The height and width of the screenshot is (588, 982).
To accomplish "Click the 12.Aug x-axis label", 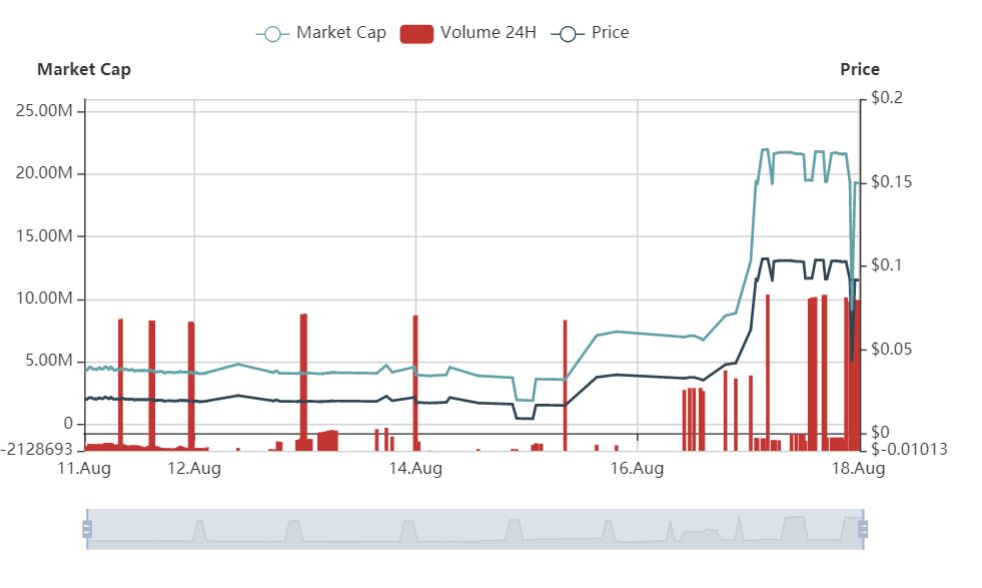I will 193,468.
